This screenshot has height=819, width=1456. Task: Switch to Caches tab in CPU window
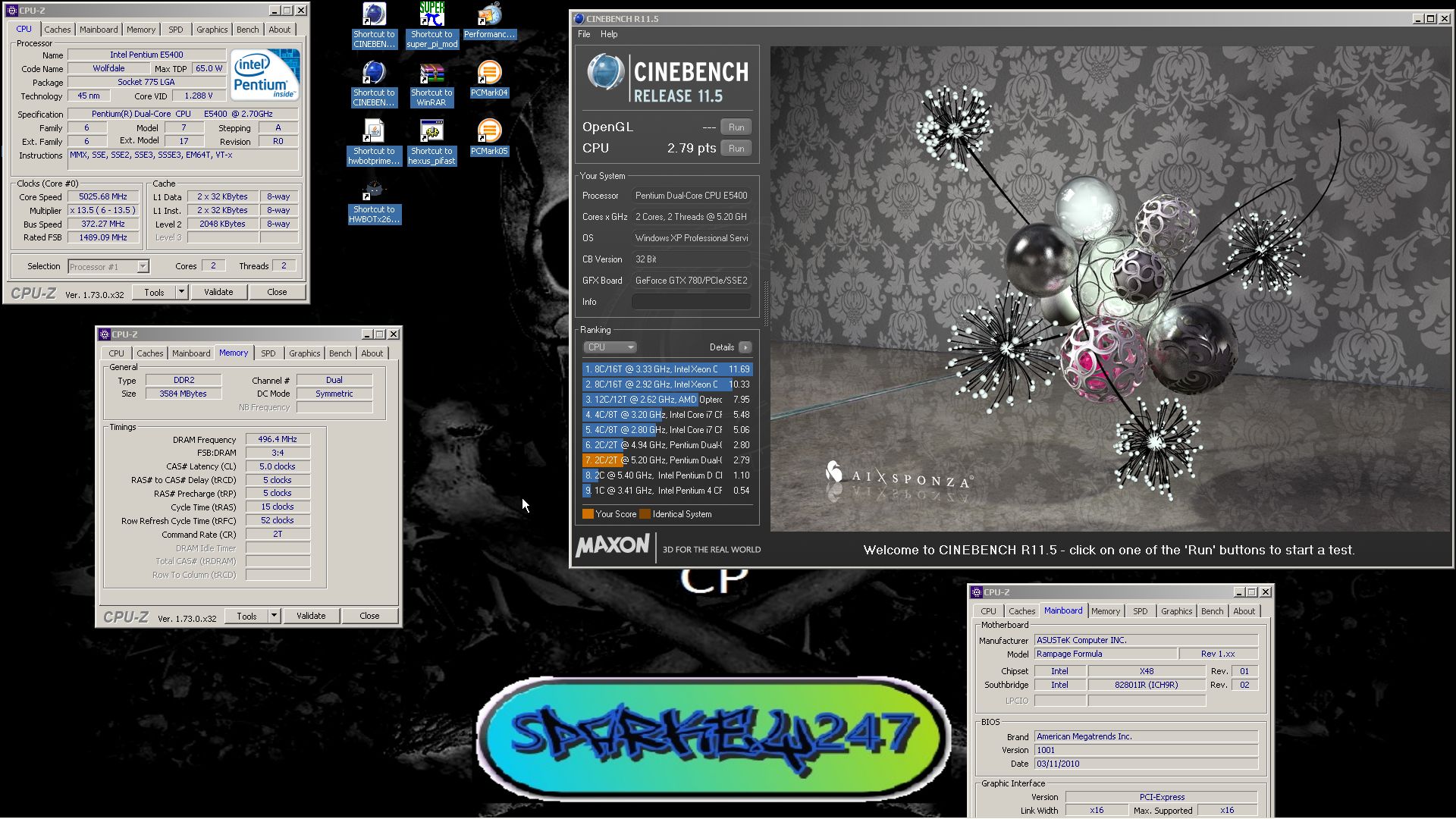(x=58, y=30)
